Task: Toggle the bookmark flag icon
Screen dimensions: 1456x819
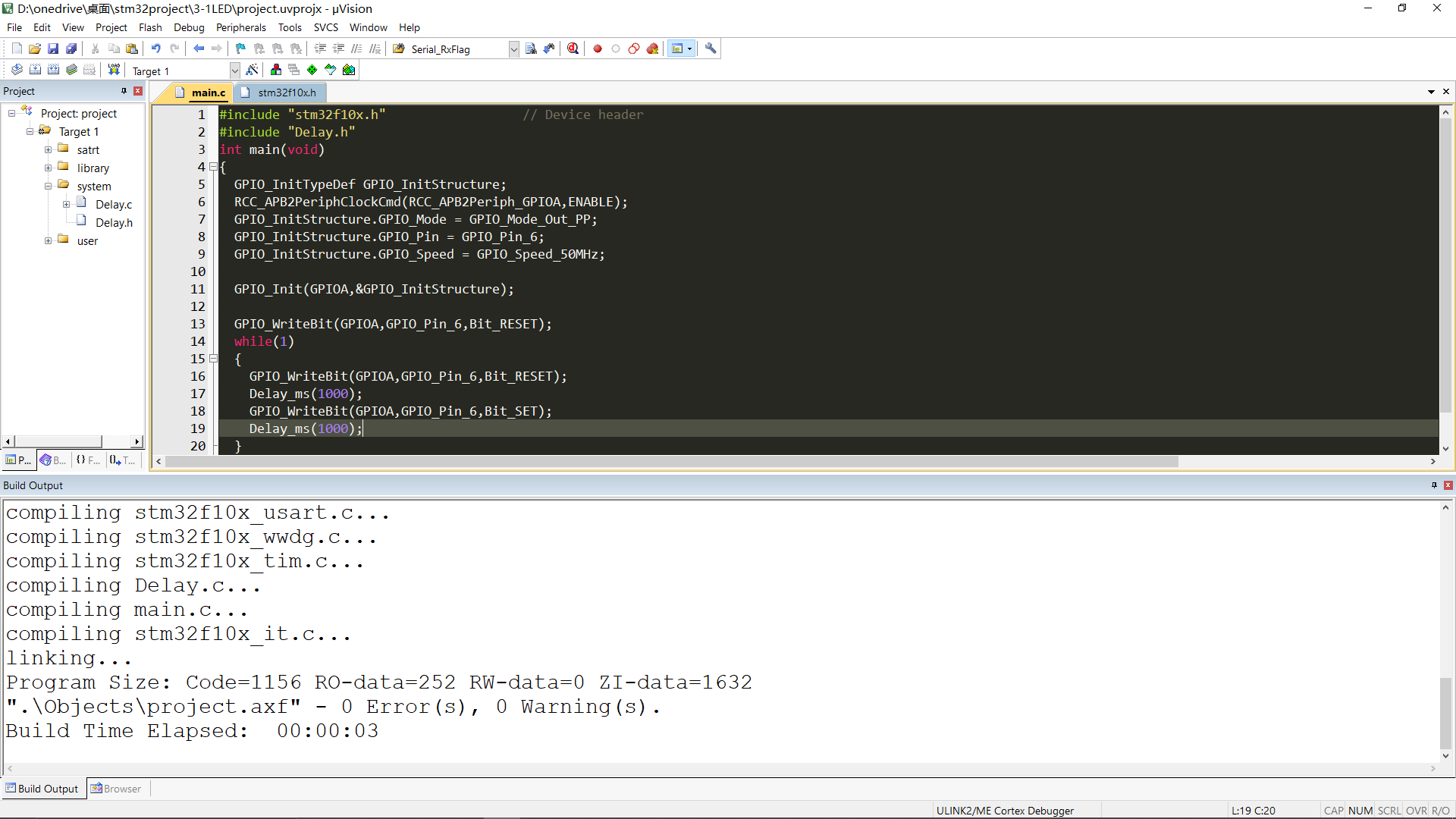Action: (x=240, y=49)
